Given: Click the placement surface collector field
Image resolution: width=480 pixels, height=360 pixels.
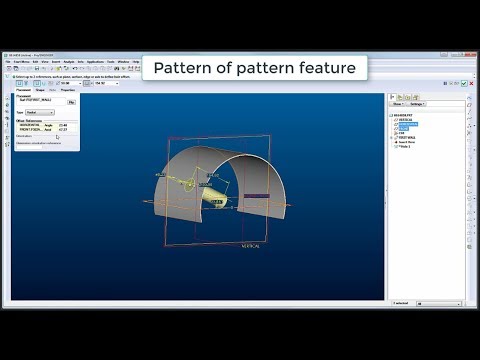Looking at the screenshot, I should coord(41,100).
